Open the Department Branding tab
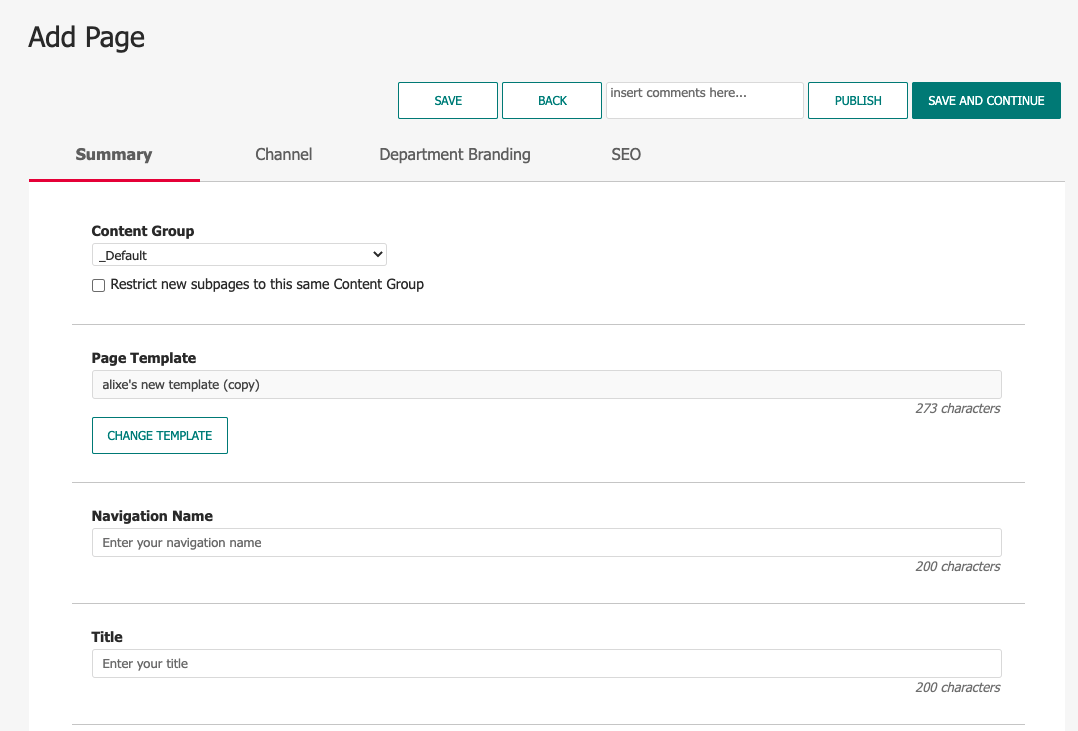Image resolution: width=1078 pixels, height=731 pixels. (455, 154)
